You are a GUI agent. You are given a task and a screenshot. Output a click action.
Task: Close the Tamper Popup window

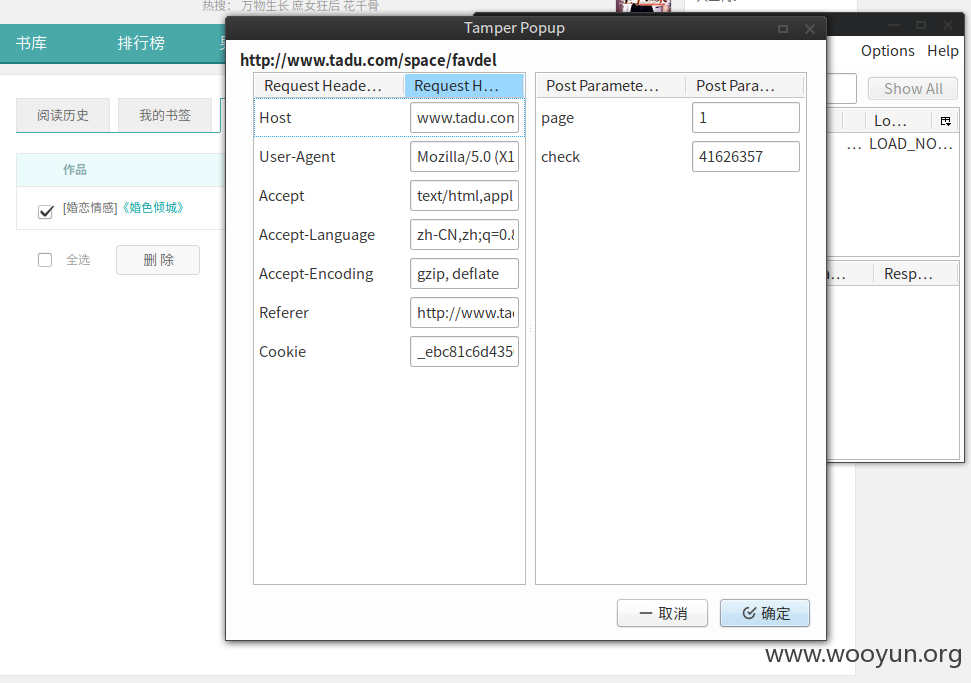coord(809,28)
